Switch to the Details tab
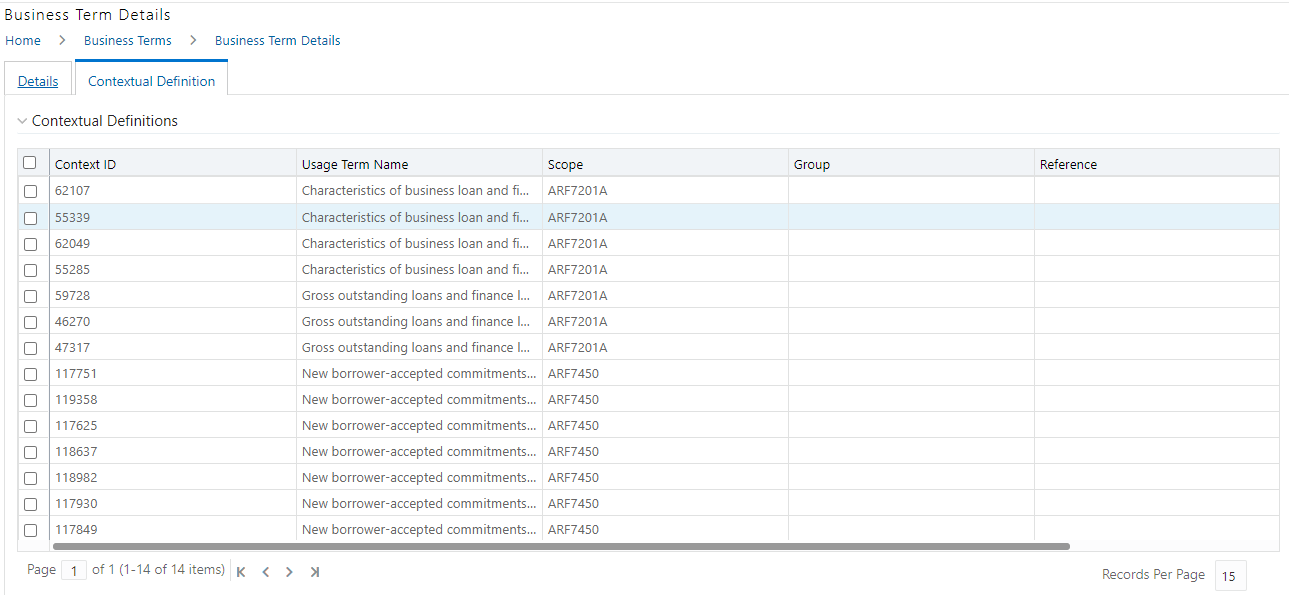The width and height of the screenshot is (1289, 595). pyautogui.click(x=37, y=80)
